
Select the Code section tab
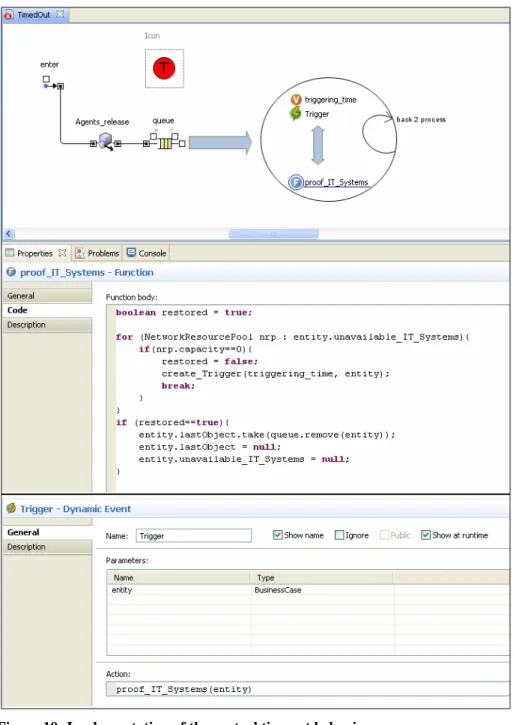click(47, 310)
